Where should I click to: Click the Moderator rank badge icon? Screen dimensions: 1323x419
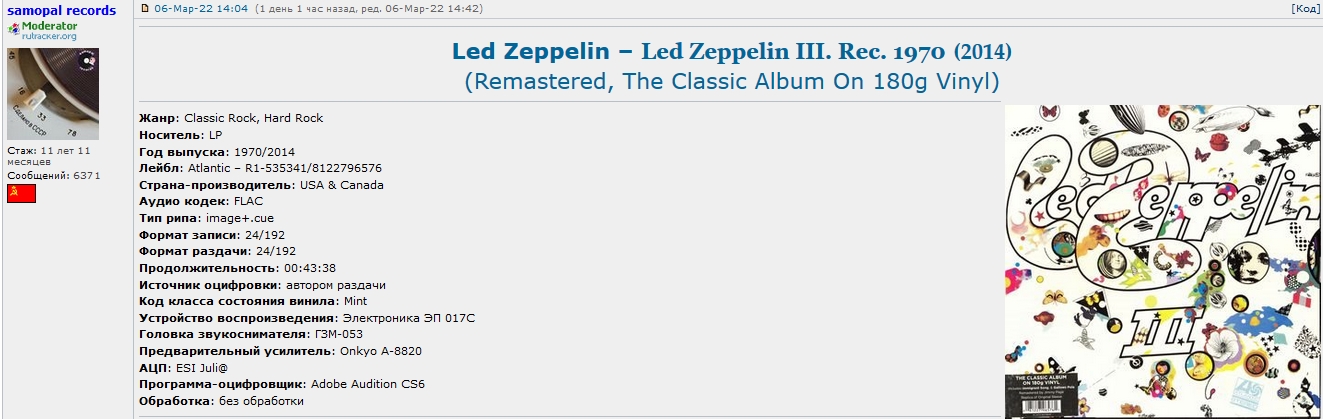tap(13, 29)
